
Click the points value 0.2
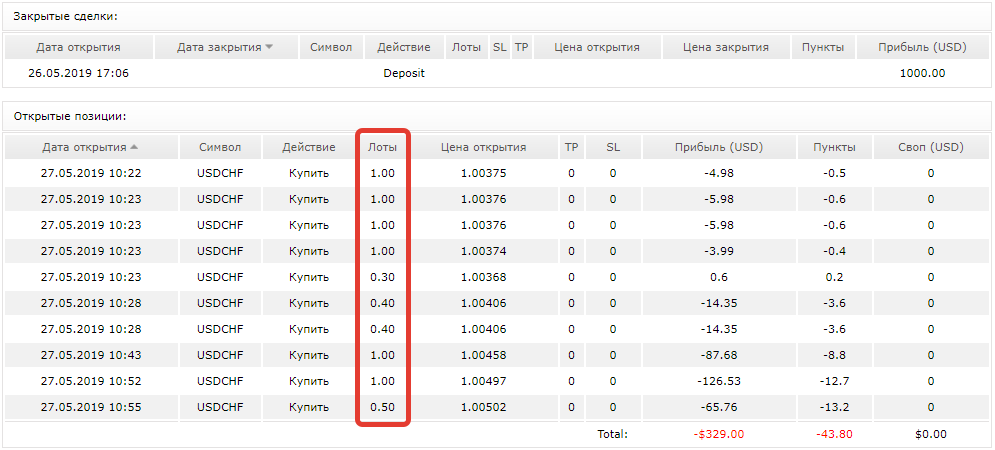point(834,277)
